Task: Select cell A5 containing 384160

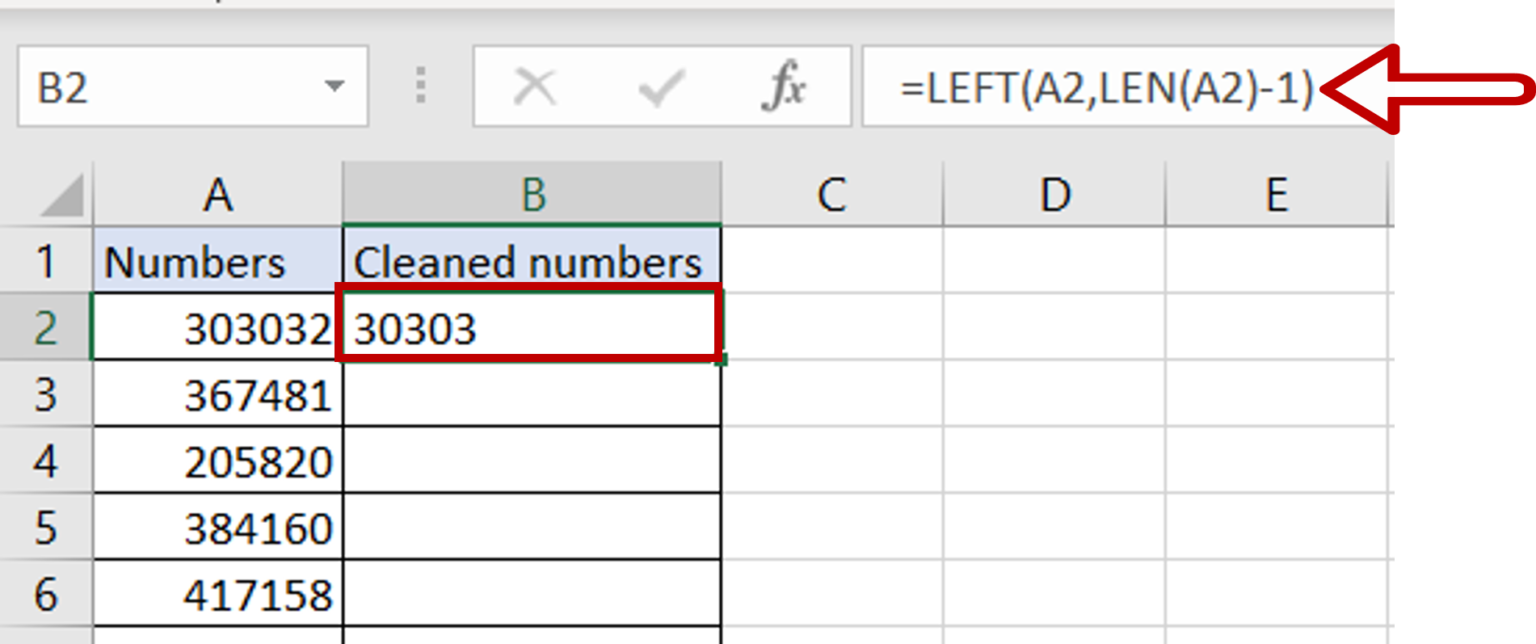Action: 216,526
